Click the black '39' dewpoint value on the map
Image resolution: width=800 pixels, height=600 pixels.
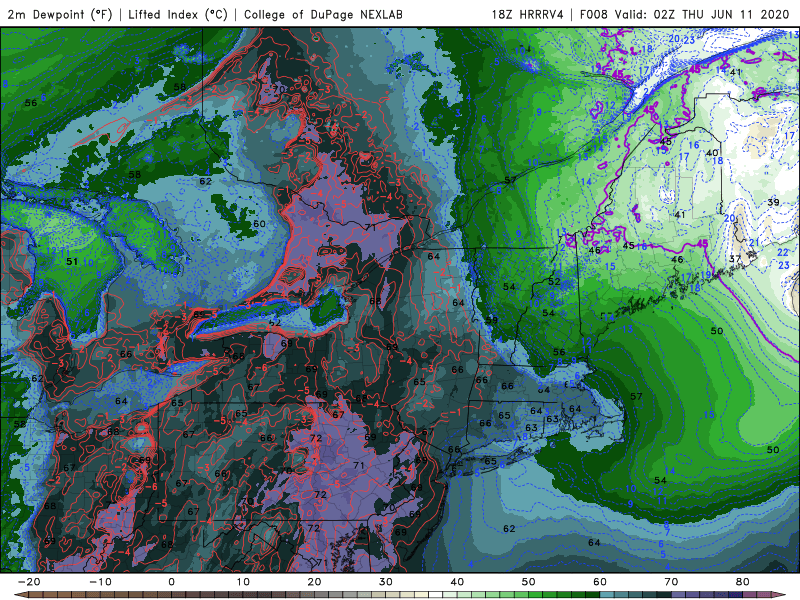click(773, 202)
